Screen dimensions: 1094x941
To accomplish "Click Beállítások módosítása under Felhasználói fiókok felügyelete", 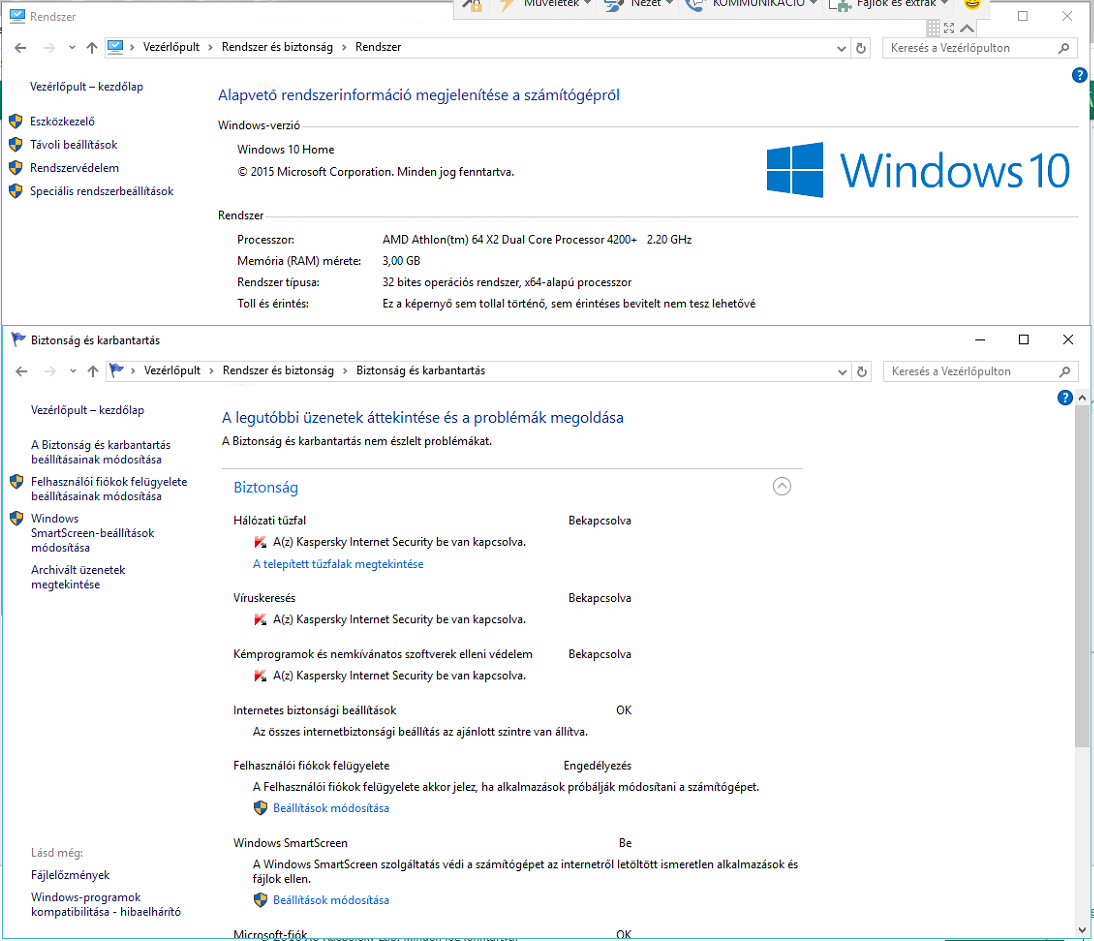I will [x=331, y=808].
